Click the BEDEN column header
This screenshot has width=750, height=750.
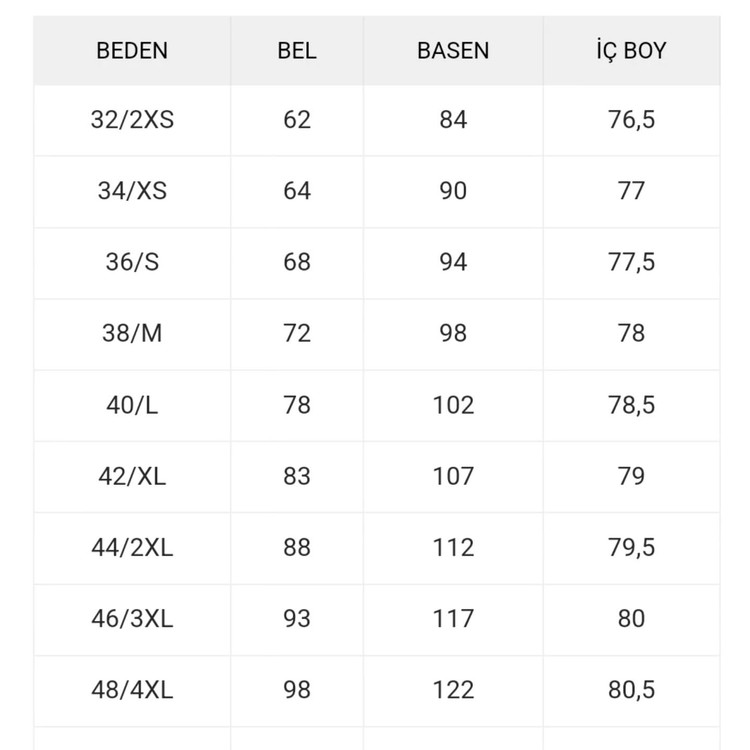point(132,51)
